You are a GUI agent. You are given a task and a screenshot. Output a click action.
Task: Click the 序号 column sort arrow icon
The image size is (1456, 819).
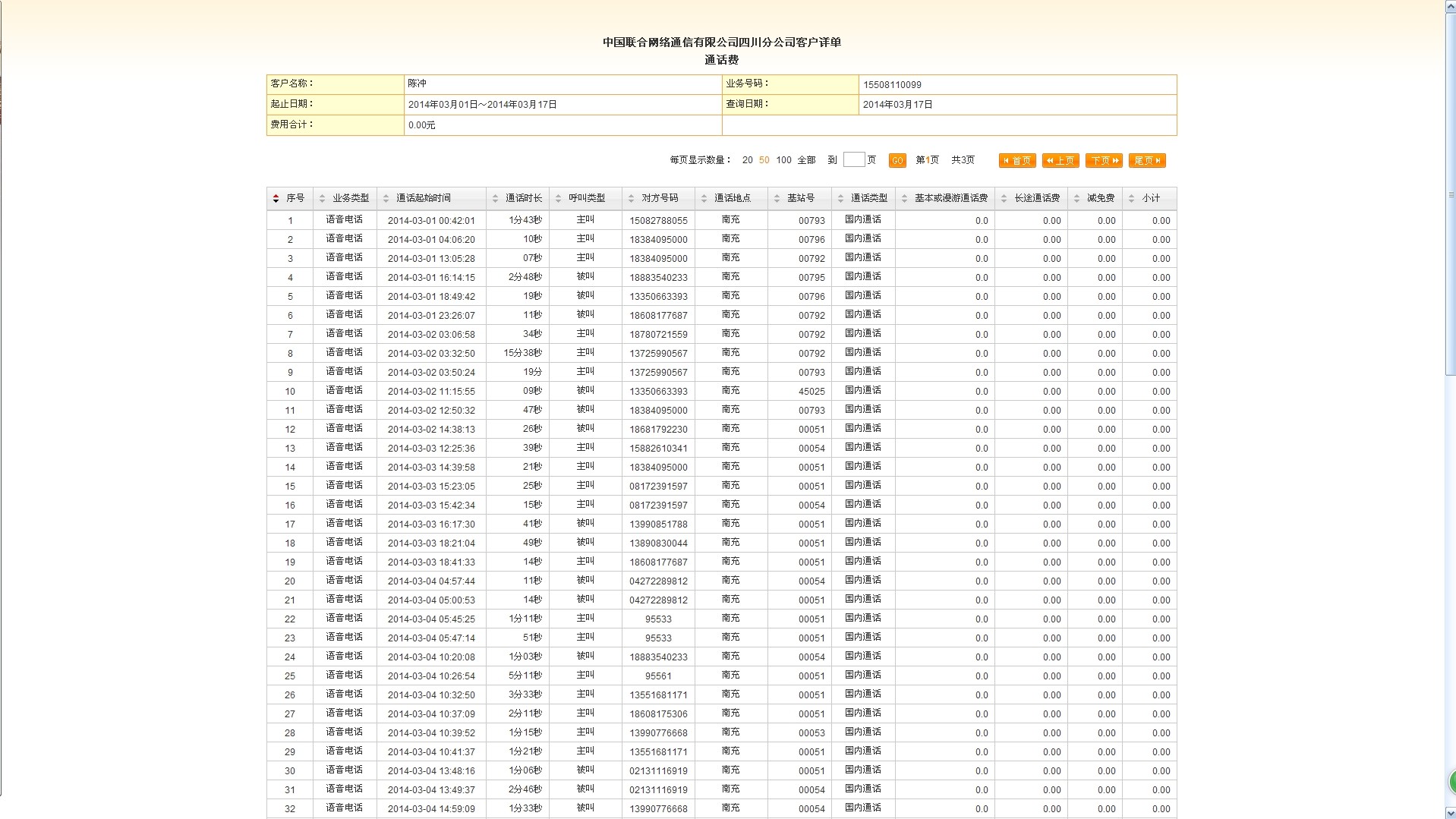pos(276,199)
